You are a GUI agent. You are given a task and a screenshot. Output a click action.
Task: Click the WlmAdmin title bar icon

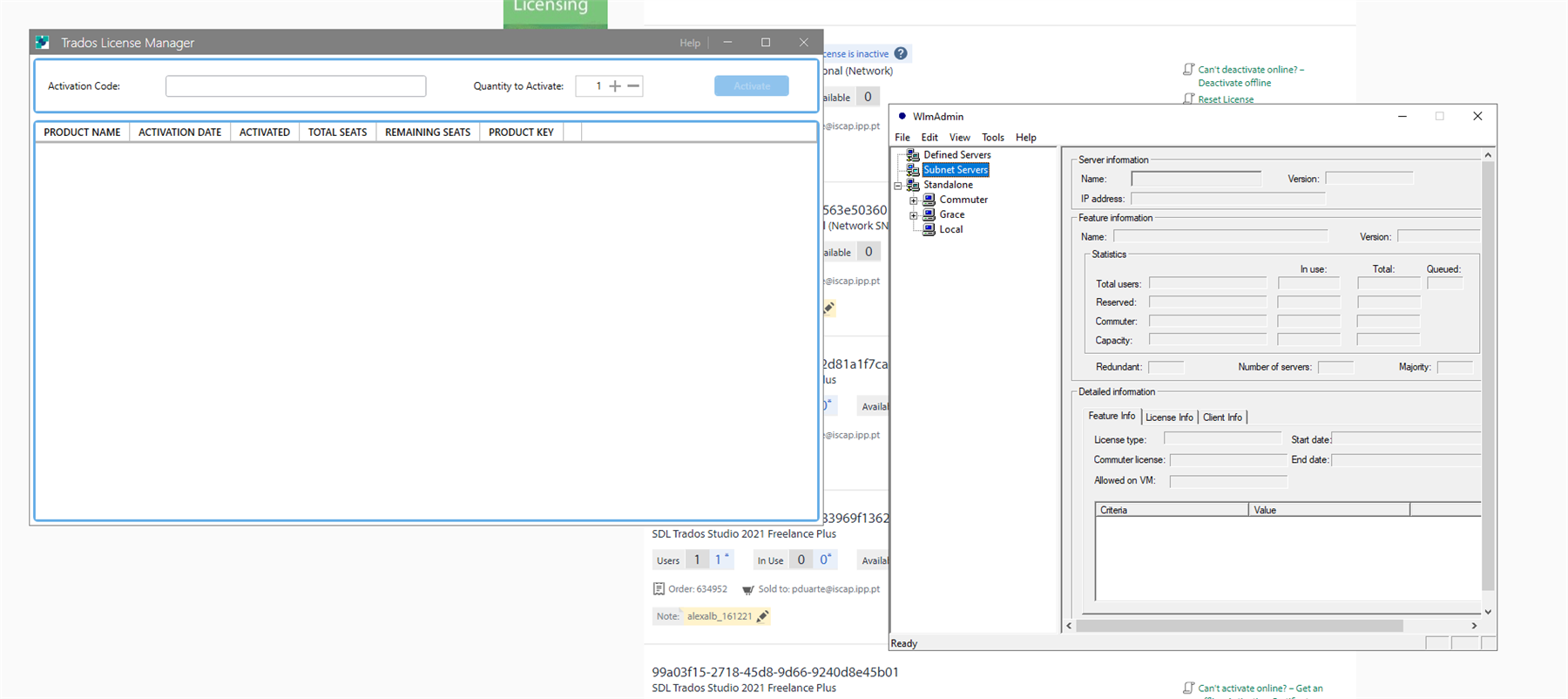[x=902, y=116]
